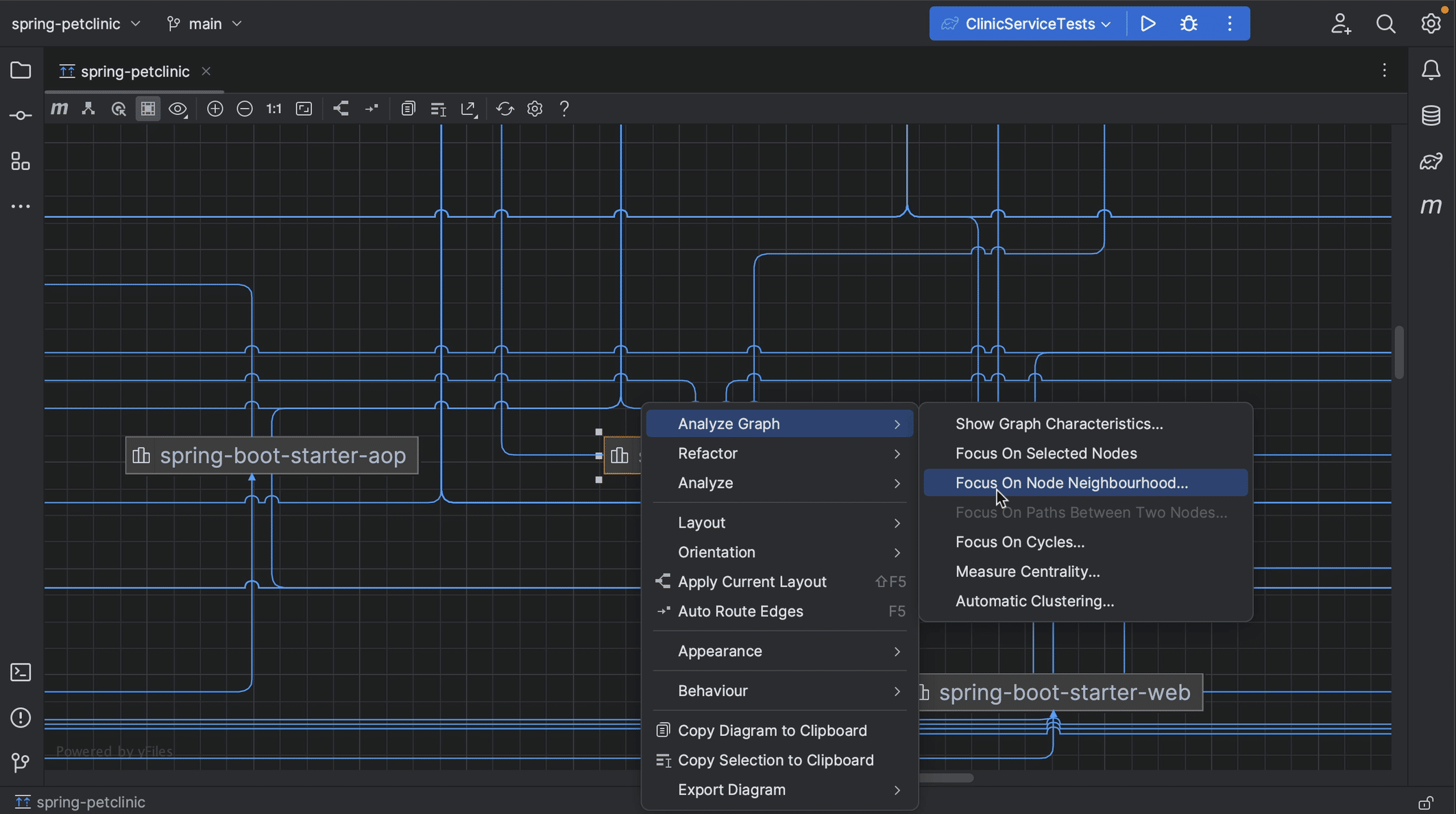
Task: Click Copy Selection to Clipboard toolbar icon
Action: [x=438, y=109]
